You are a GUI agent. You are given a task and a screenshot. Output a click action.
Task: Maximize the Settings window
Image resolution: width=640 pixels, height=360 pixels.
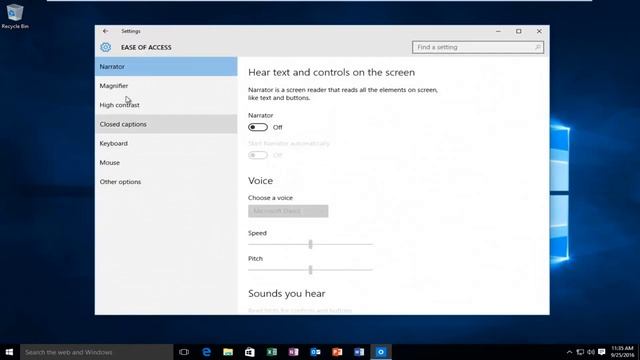[519, 31]
